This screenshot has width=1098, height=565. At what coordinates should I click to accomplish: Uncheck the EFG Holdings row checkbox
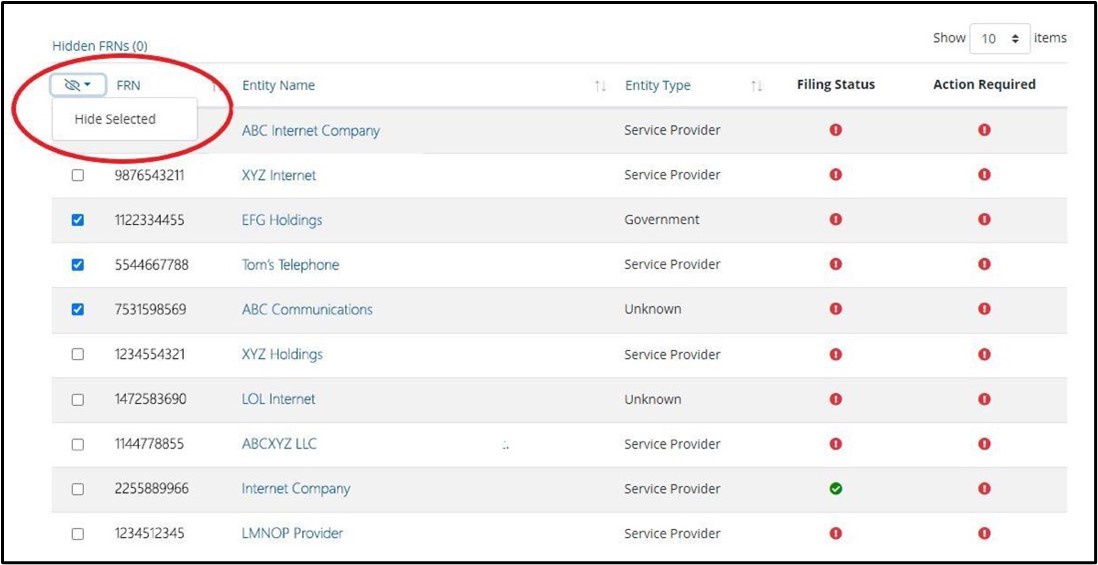[78, 220]
